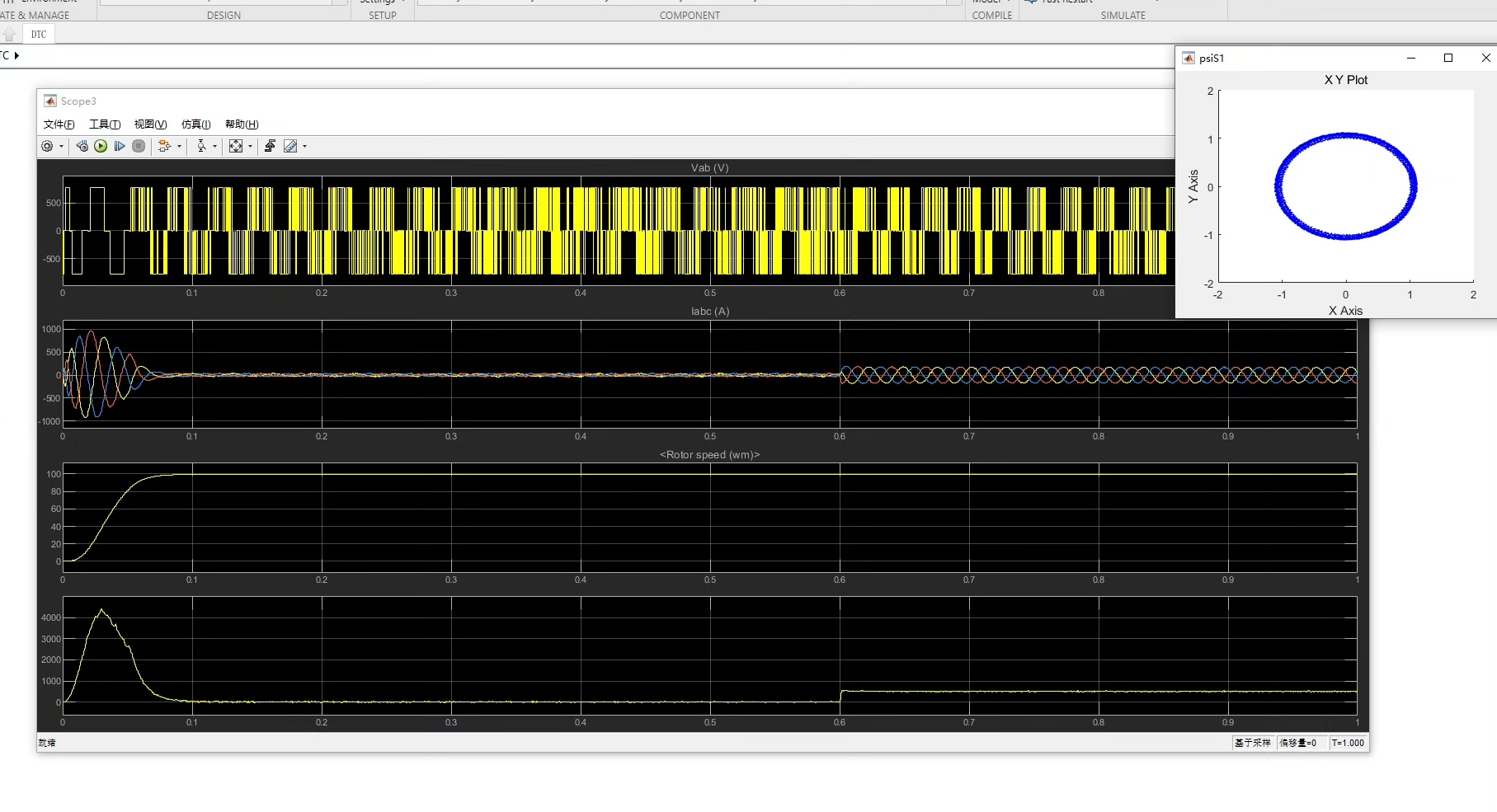Click the DESIGN ribbon section label
This screenshot has width=1497, height=812.
224,16
